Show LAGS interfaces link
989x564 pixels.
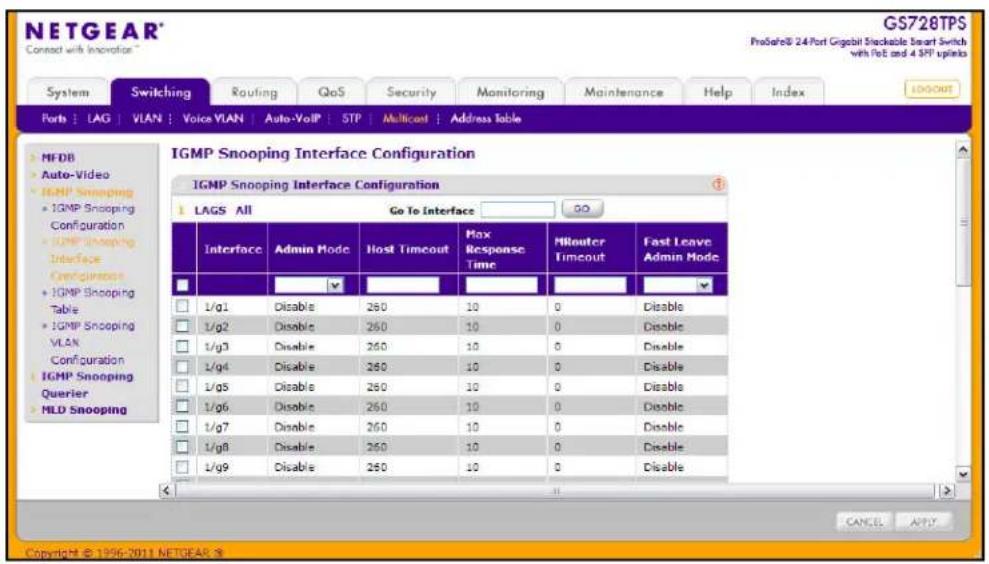pyautogui.click(x=210, y=211)
